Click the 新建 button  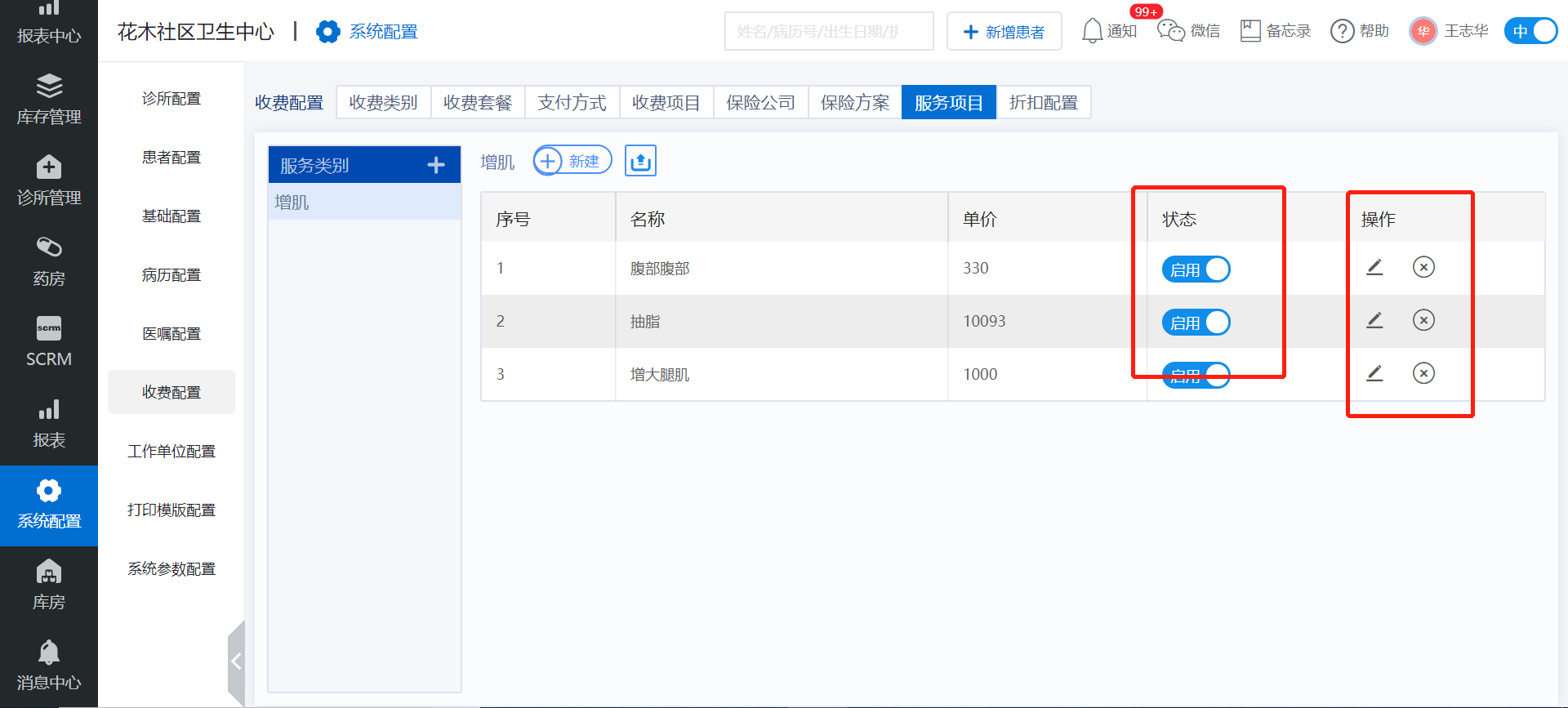coord(572,161)
